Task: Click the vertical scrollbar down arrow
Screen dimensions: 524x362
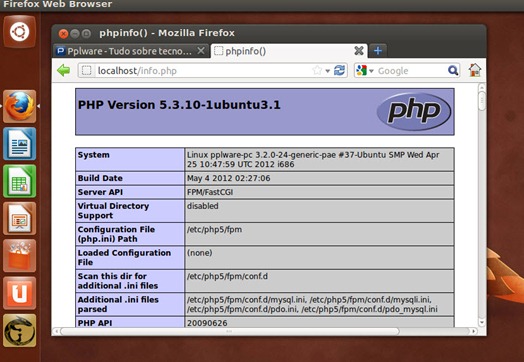Action: (x=482, y=322)
